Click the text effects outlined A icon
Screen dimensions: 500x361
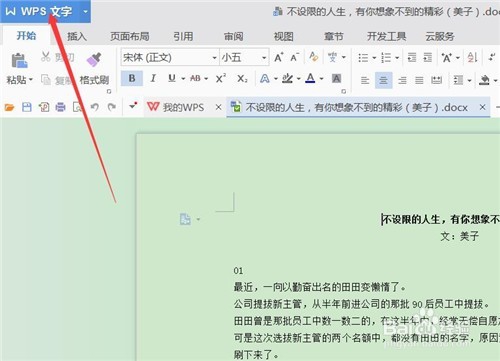pyautogui.click(x=265, y=79)
